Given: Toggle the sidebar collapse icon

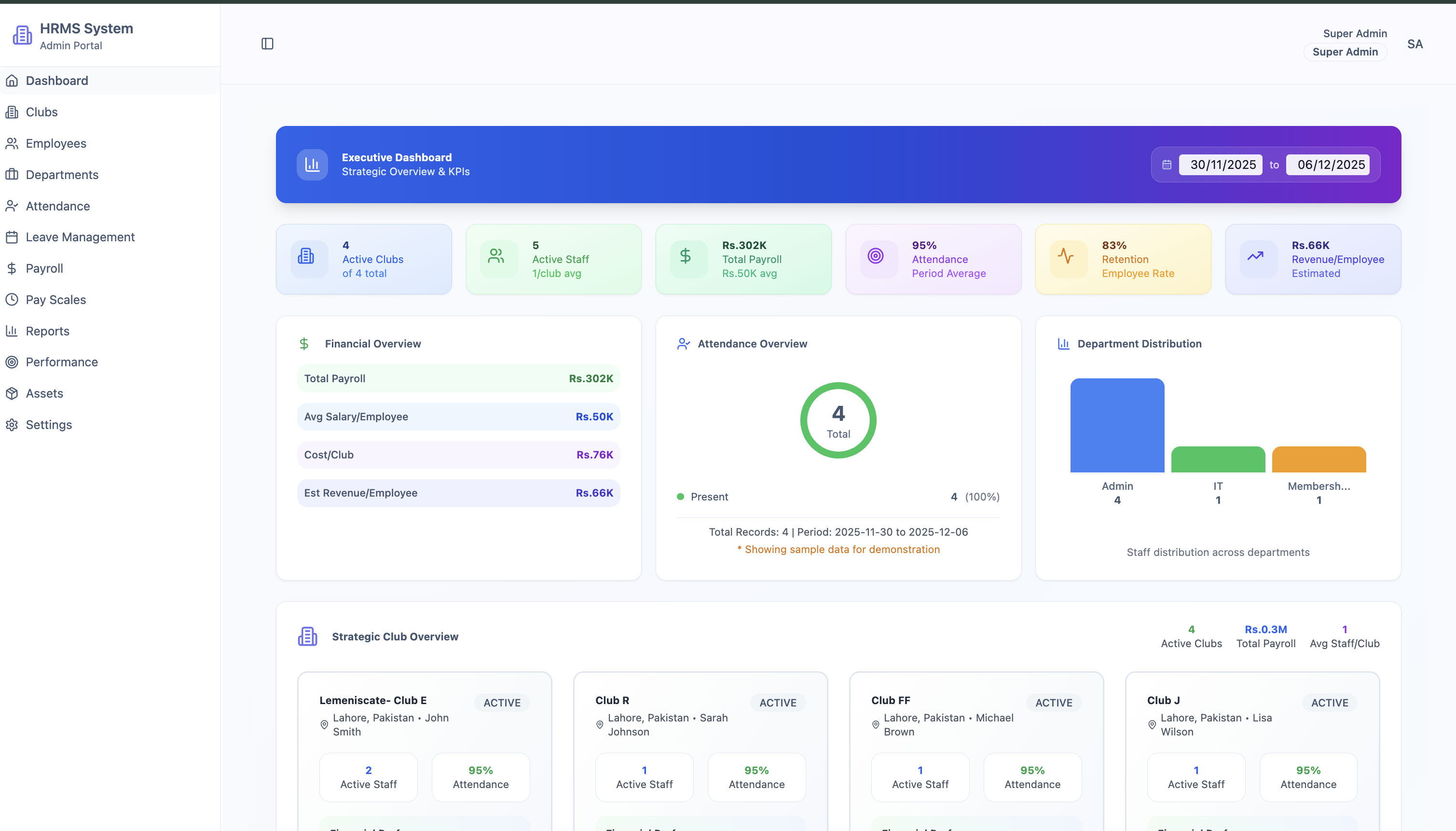Looking at the screenshot, I should (x=267, y=44).
